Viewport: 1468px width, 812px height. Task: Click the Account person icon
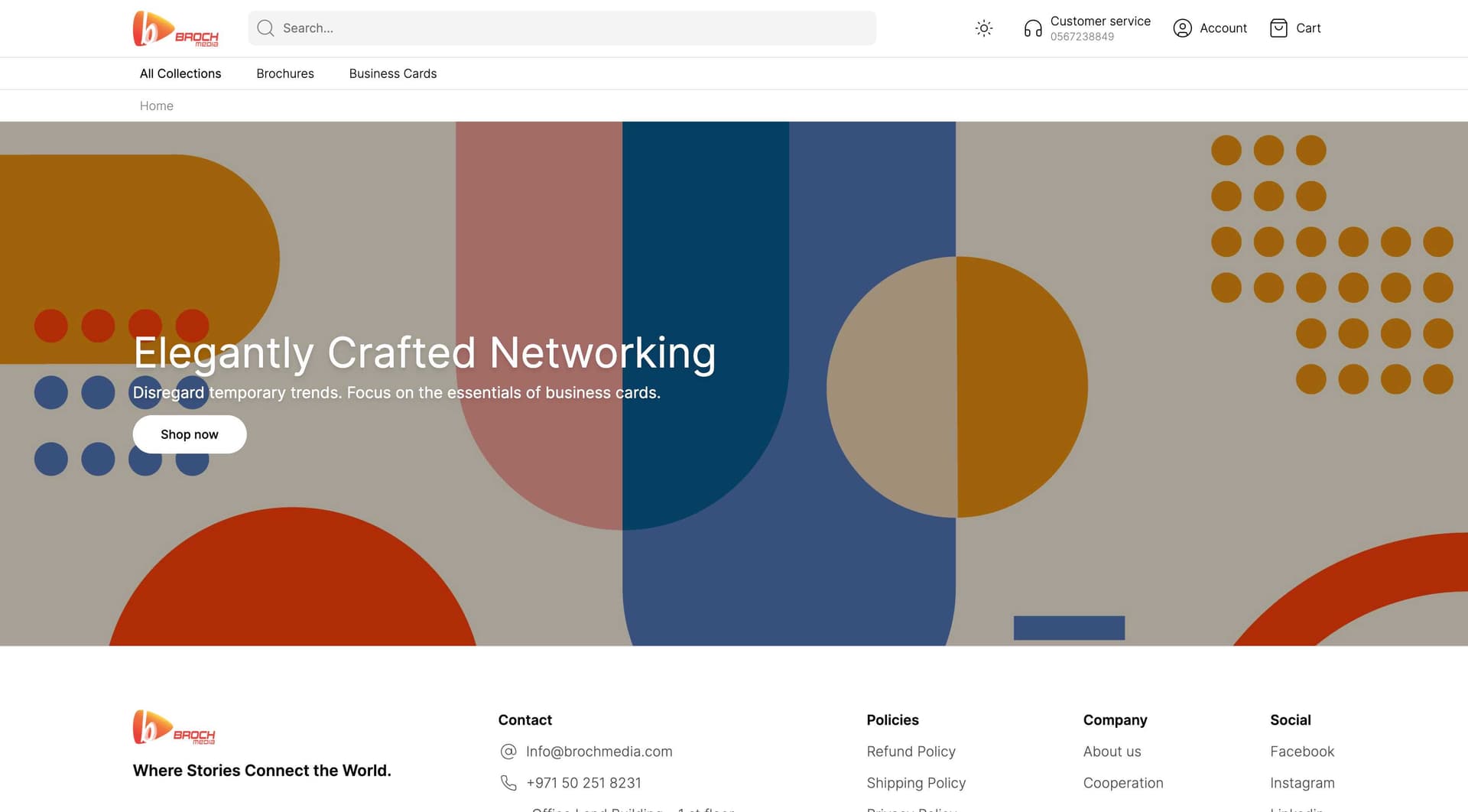1182,28
